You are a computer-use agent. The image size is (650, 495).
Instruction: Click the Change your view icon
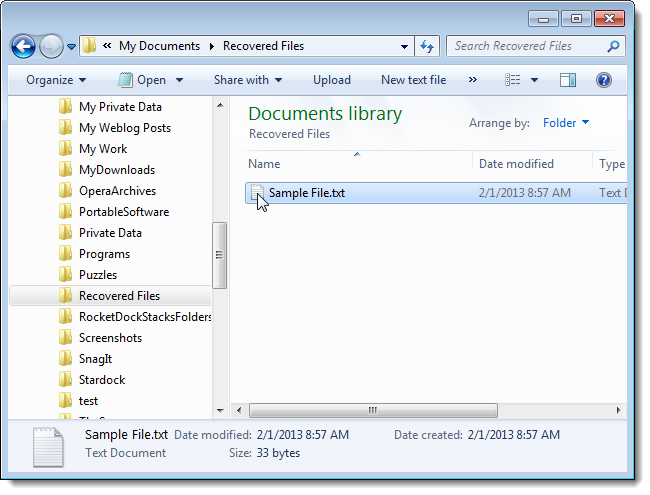click(x=512, y=80)
